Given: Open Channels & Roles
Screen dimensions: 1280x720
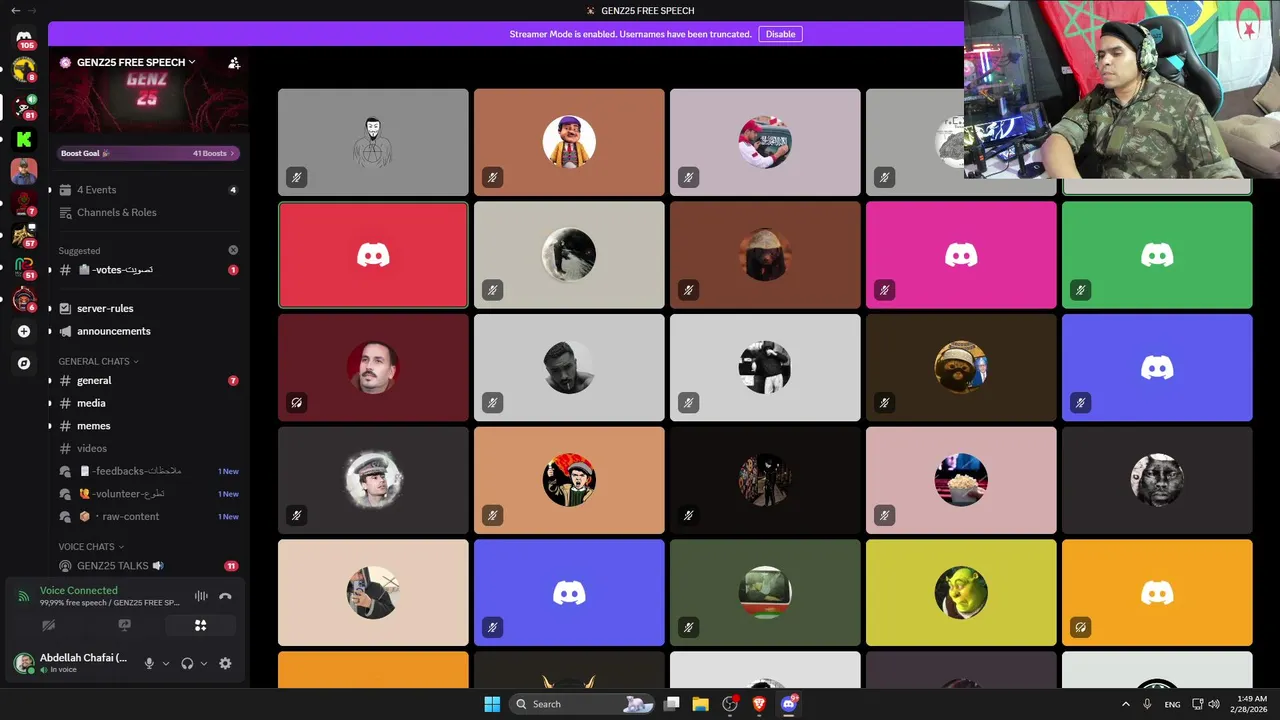Looking at the screenshot, I should pos(148,212).
